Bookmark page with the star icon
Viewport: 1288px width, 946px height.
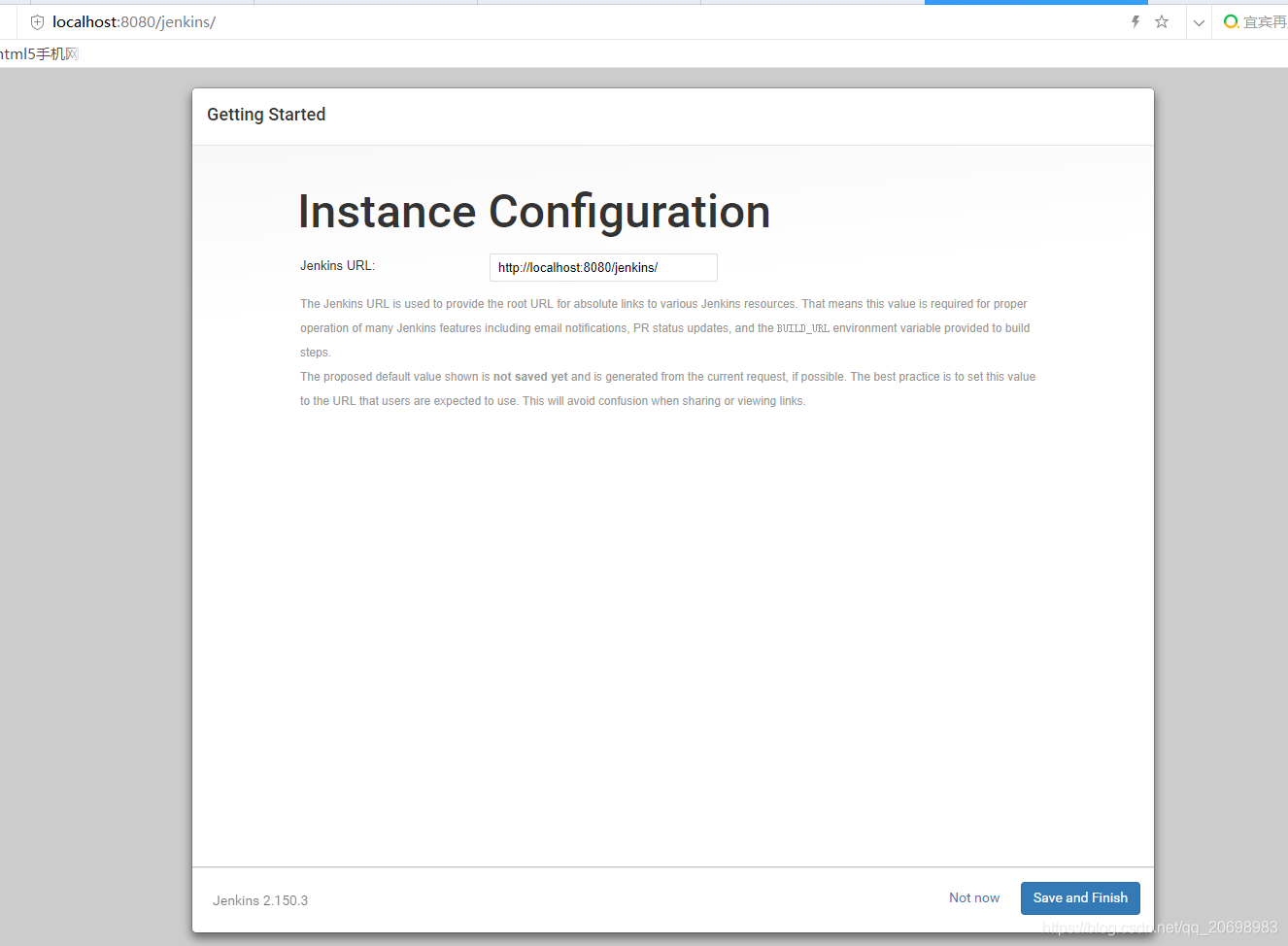1162,22
